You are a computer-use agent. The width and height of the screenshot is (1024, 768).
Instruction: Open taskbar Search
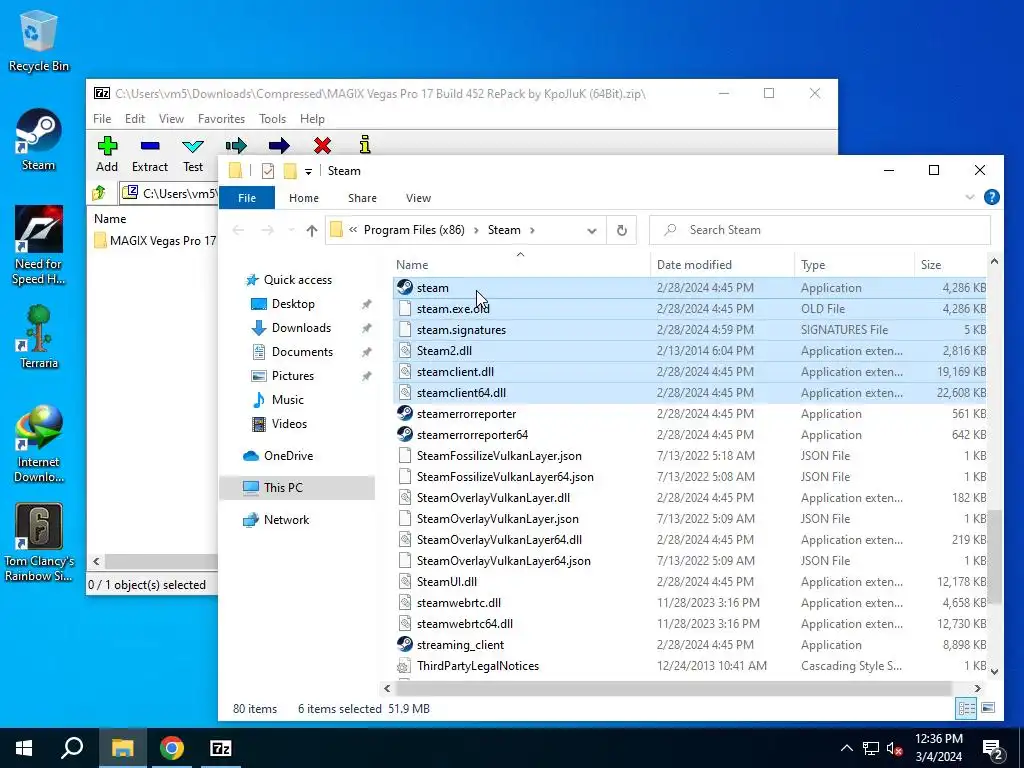coord(72,748)
